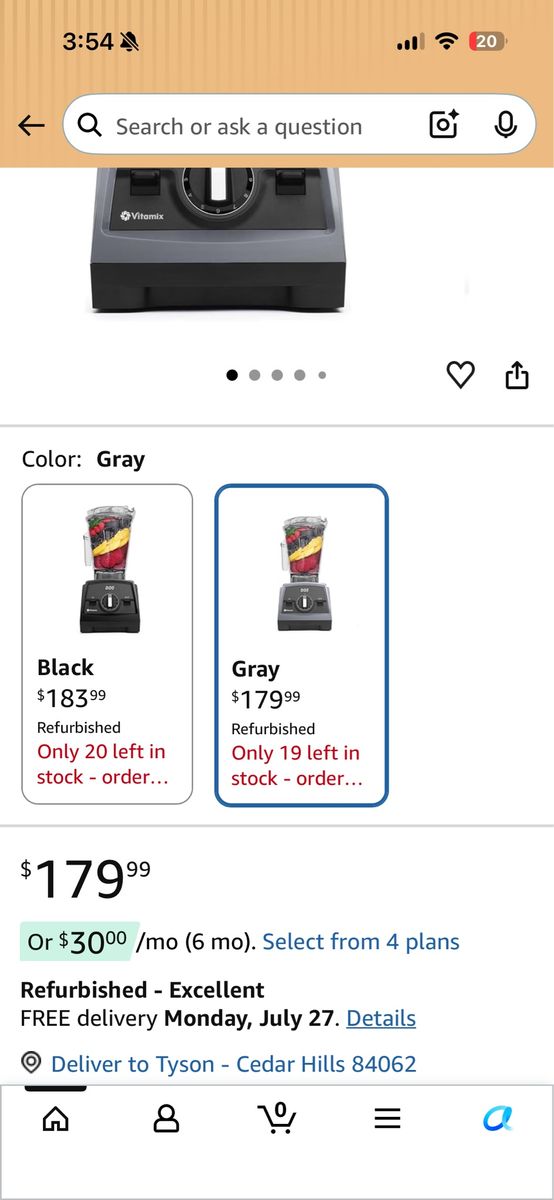Open the account profile icon
The width and height of the screenshot is (554, 1200).
pyautogui.click(x=166, y=1118)
